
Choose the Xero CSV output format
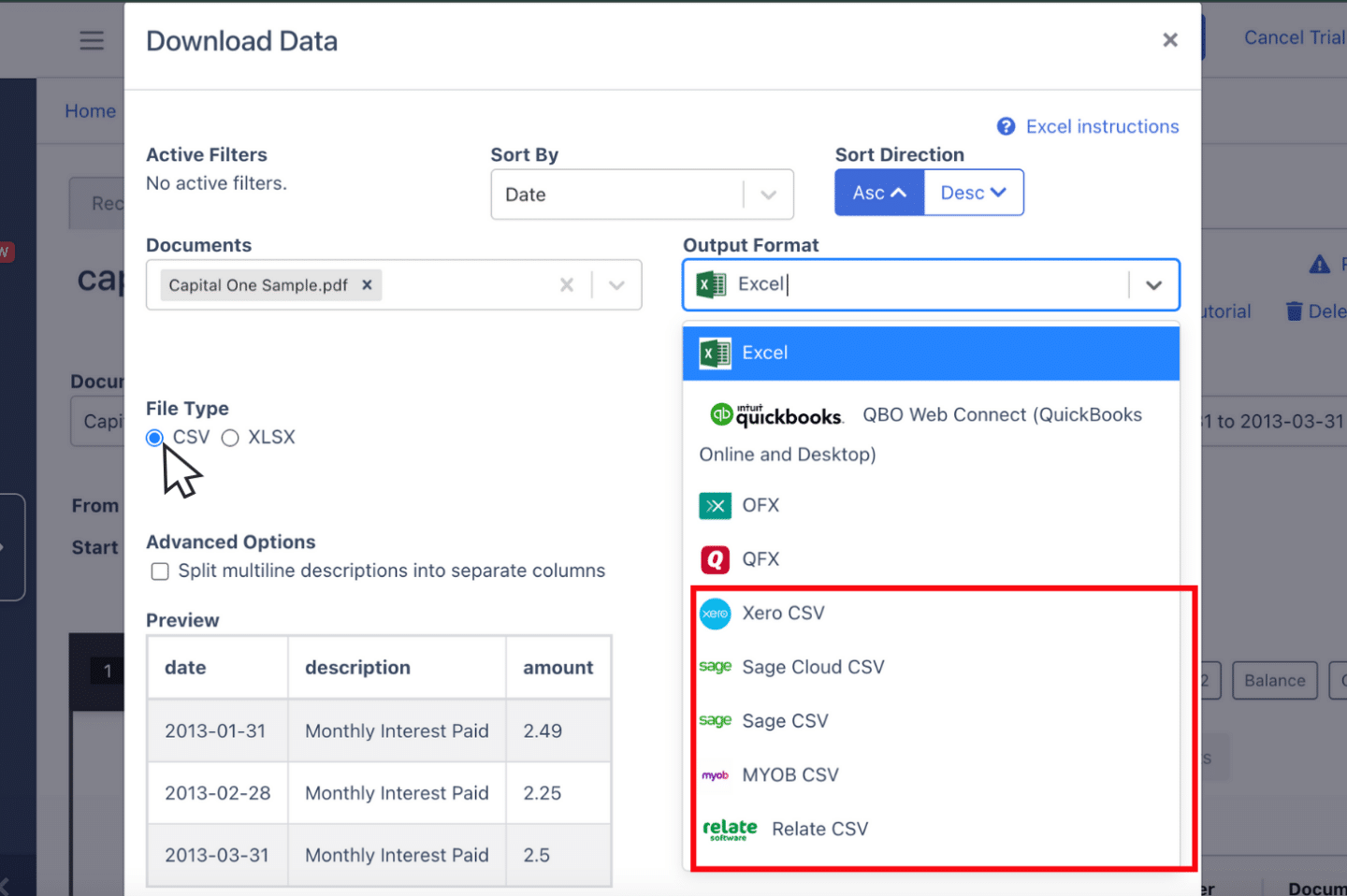click(x=931, y=614)
